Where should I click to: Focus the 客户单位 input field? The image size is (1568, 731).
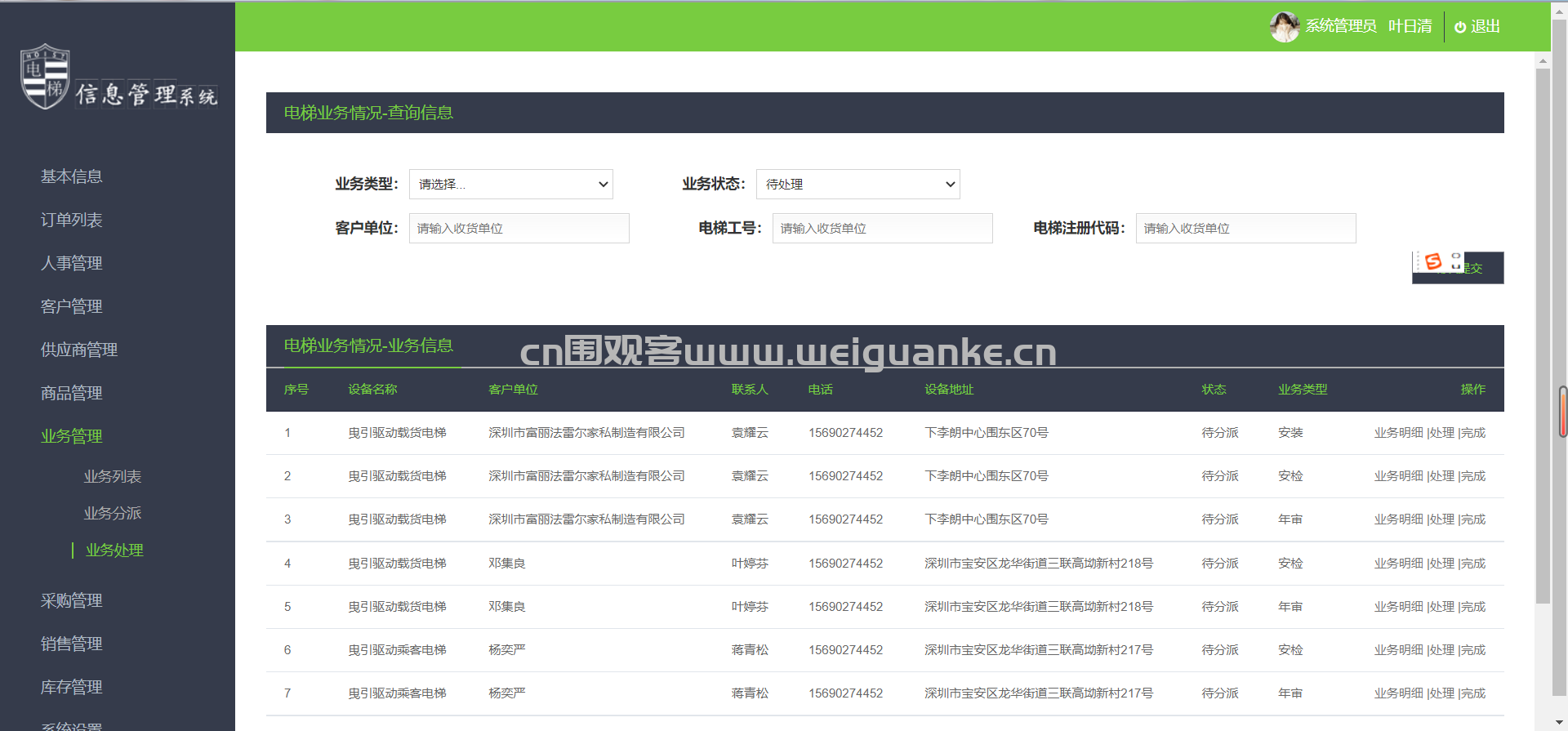[519, 229]
